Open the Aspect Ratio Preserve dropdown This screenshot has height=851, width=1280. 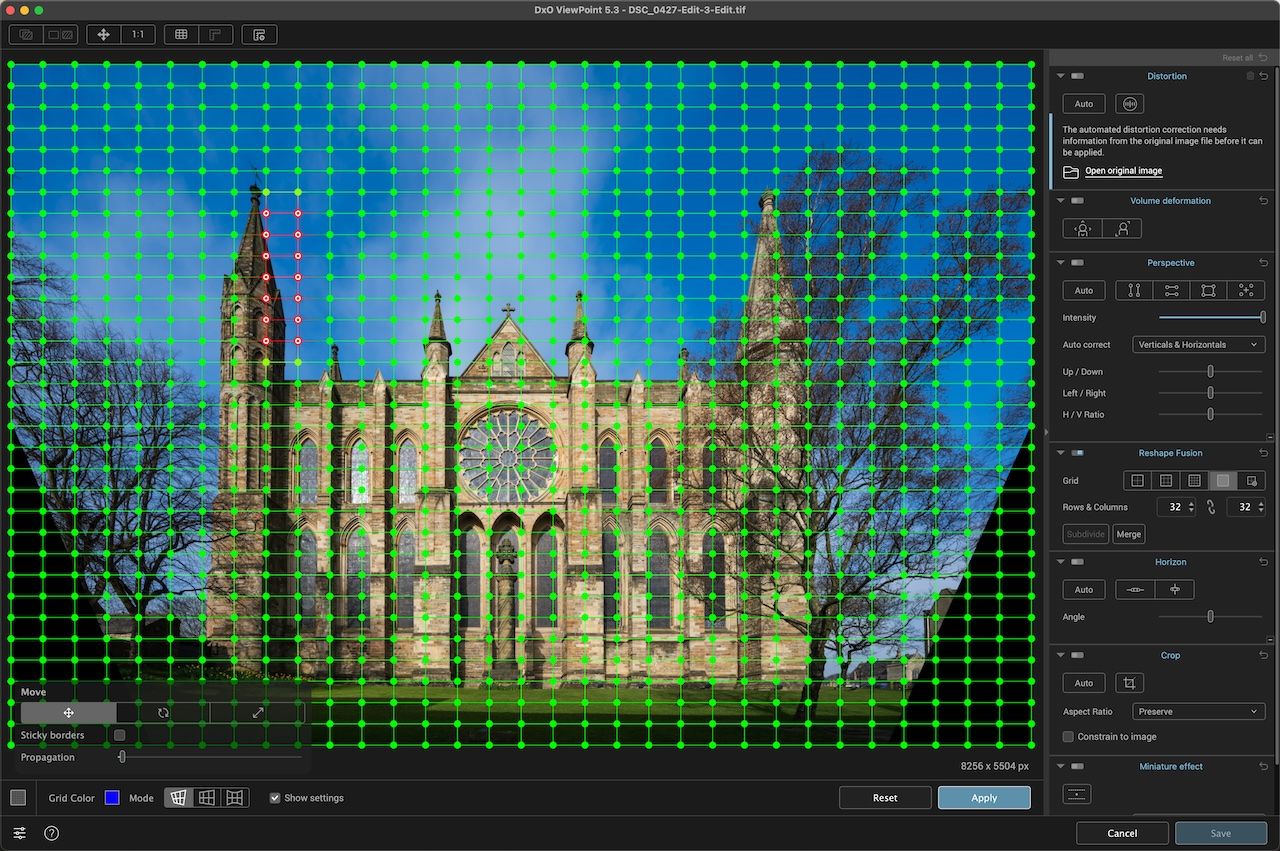(x=1198, y=712)
